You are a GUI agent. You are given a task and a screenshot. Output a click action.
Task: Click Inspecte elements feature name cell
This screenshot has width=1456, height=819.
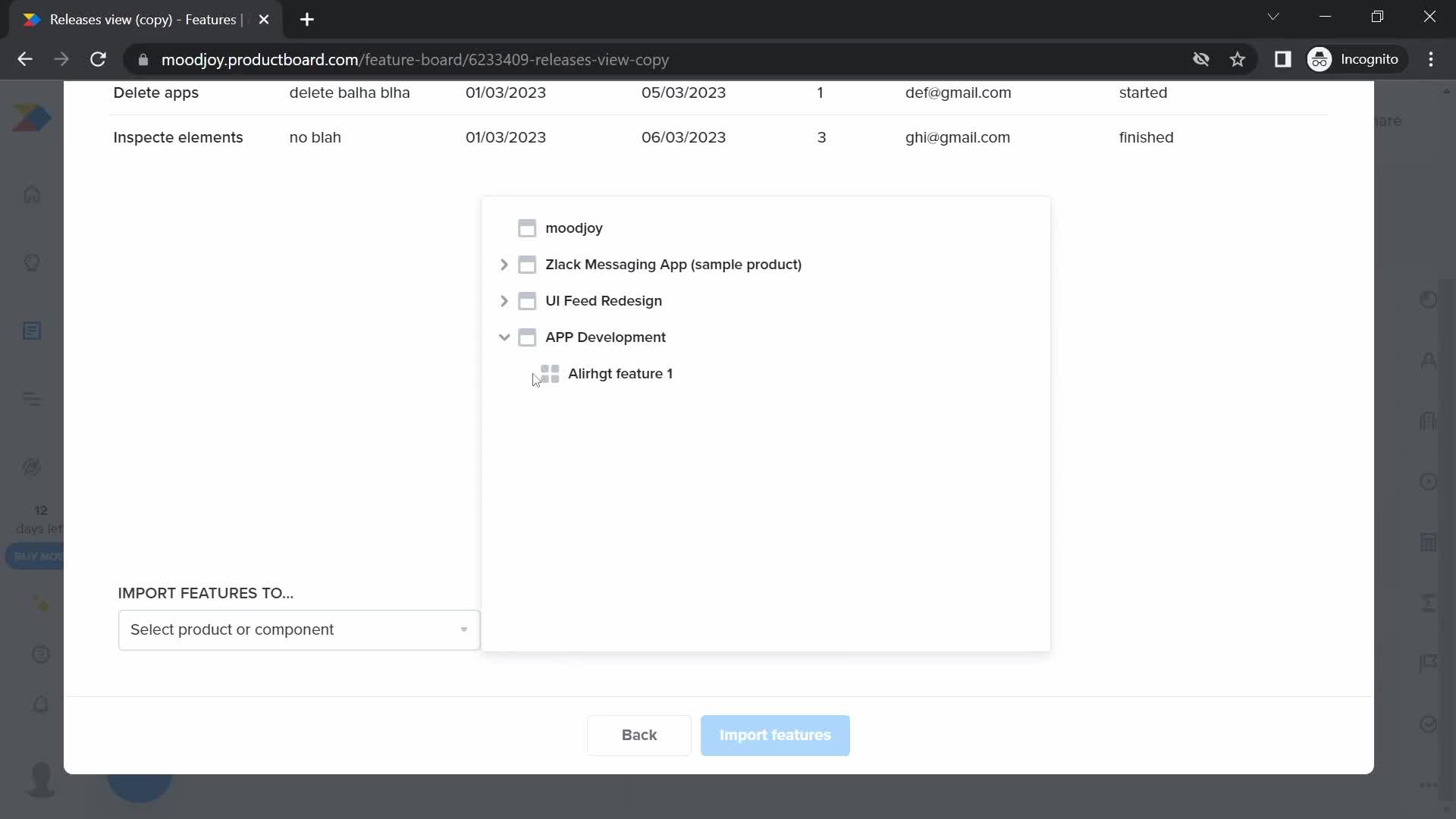(178, 137)
